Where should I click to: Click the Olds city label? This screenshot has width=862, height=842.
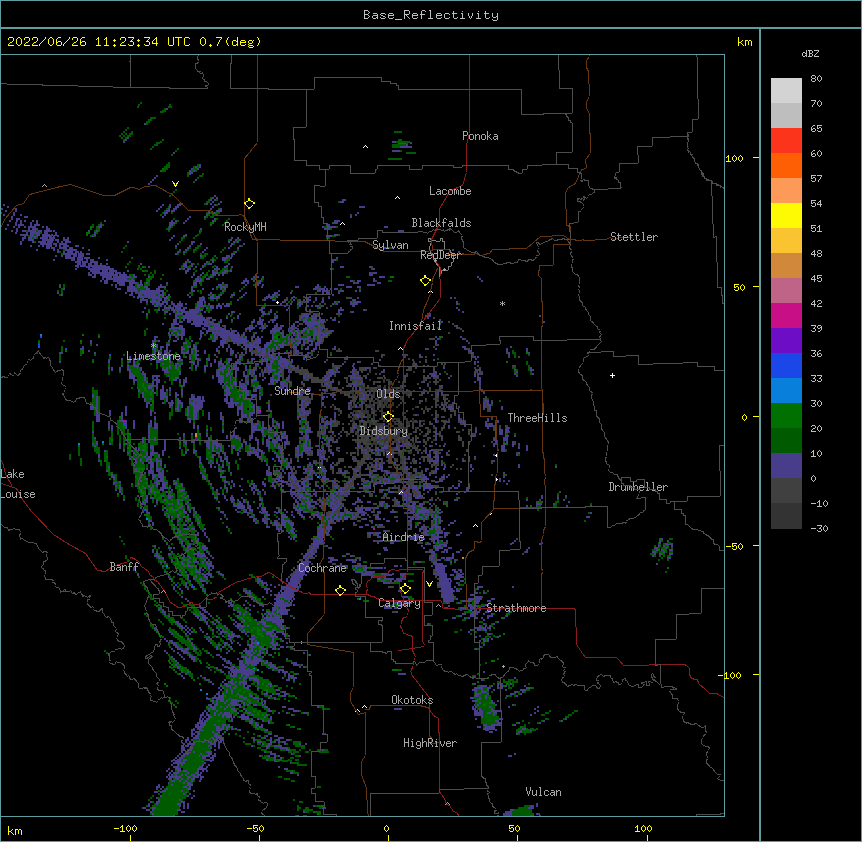[388, 394]
